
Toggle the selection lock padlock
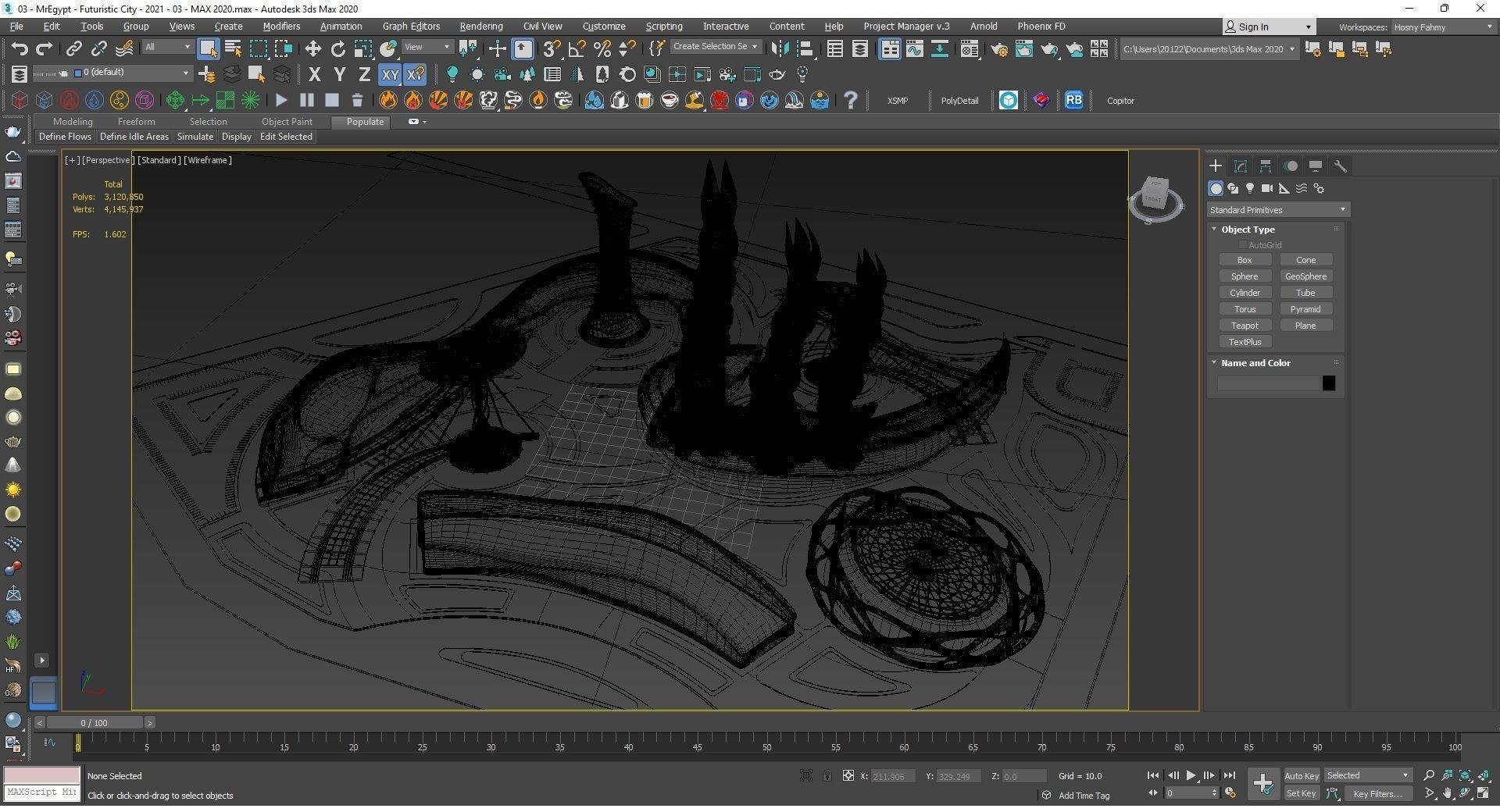(x=827, y=775)
